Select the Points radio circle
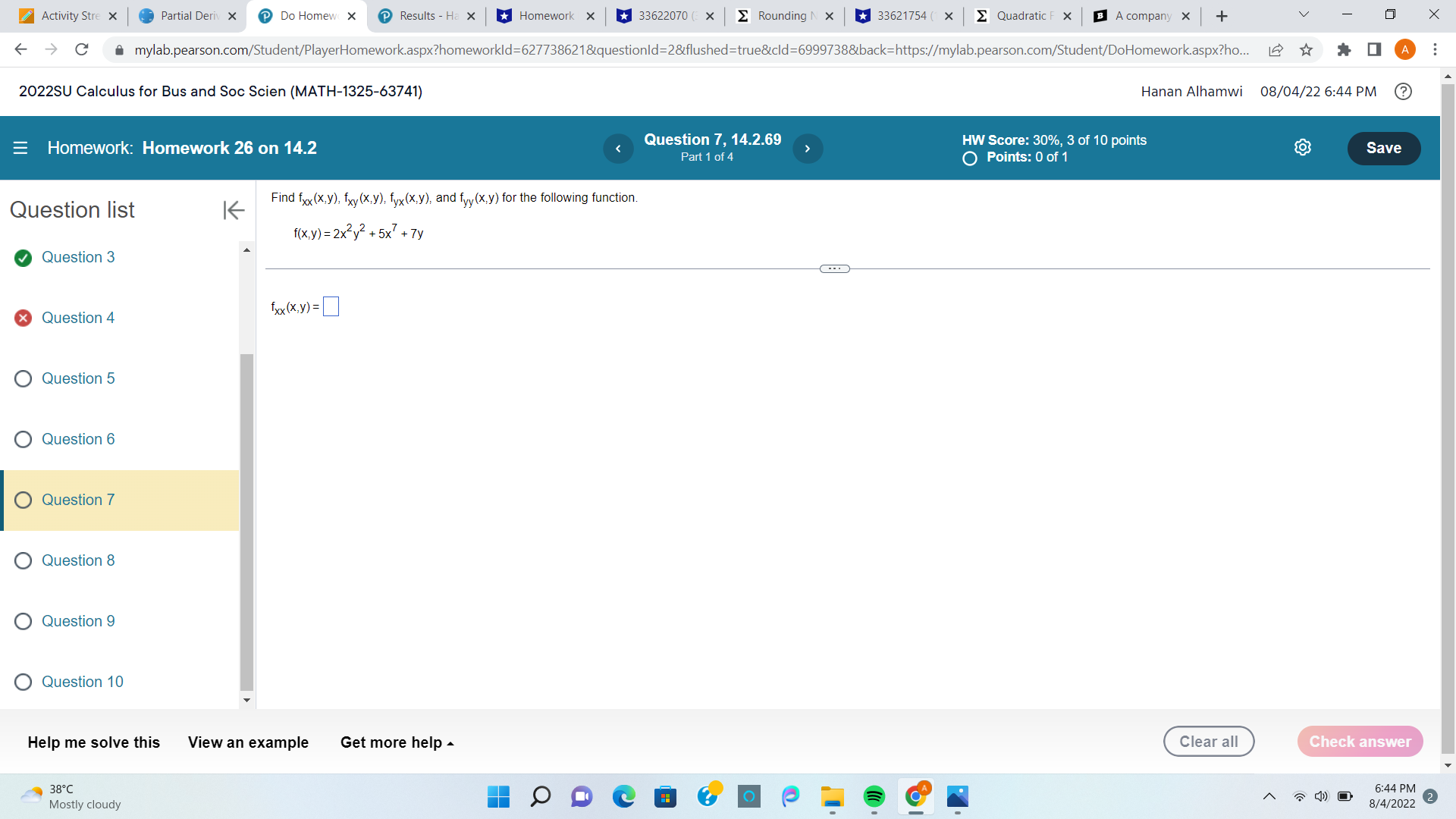This screenshot has width=1456, height=819. pos(968,158)
